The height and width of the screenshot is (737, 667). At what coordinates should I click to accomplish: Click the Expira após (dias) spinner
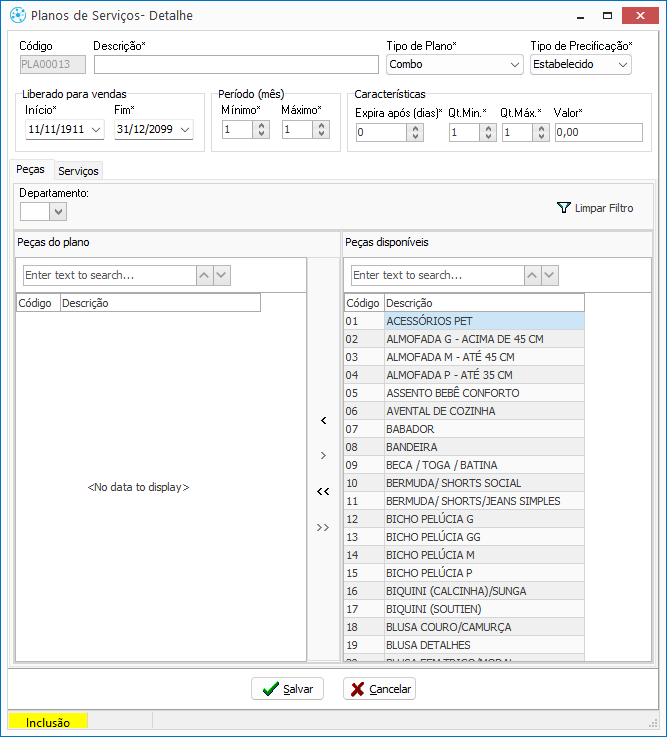pos(415,133)
